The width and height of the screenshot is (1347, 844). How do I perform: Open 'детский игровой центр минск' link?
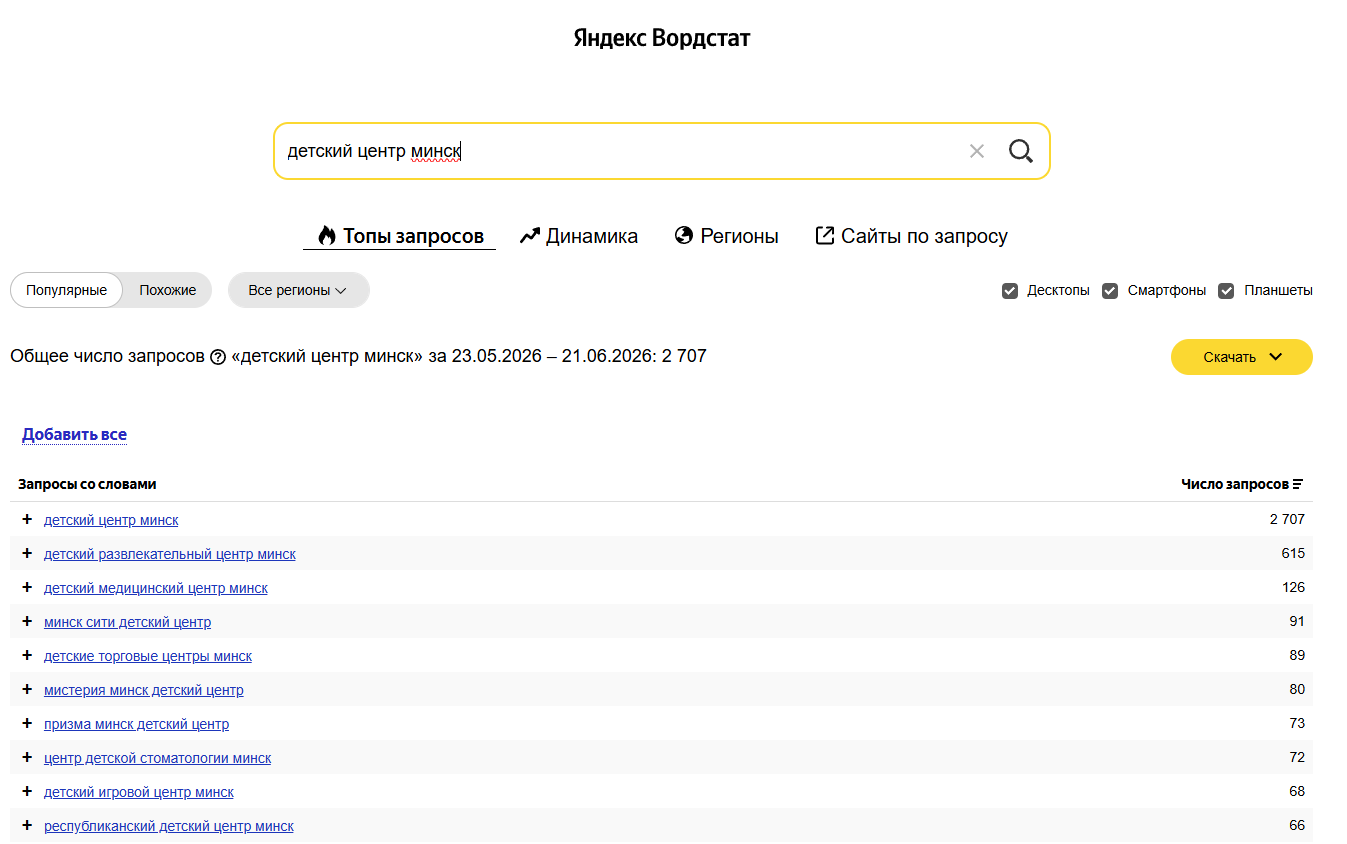click(139, 792)
